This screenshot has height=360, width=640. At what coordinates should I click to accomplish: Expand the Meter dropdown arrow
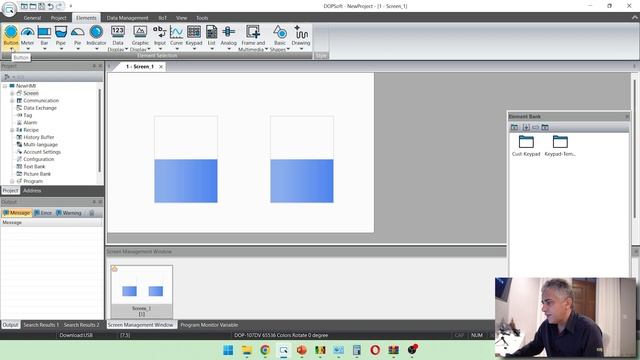[27, 49]
